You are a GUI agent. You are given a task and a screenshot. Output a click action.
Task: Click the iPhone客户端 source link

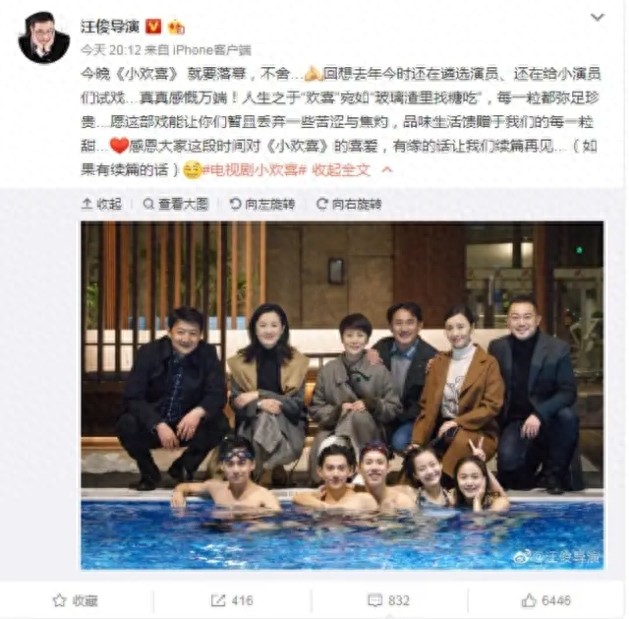[x=212, y=50]
